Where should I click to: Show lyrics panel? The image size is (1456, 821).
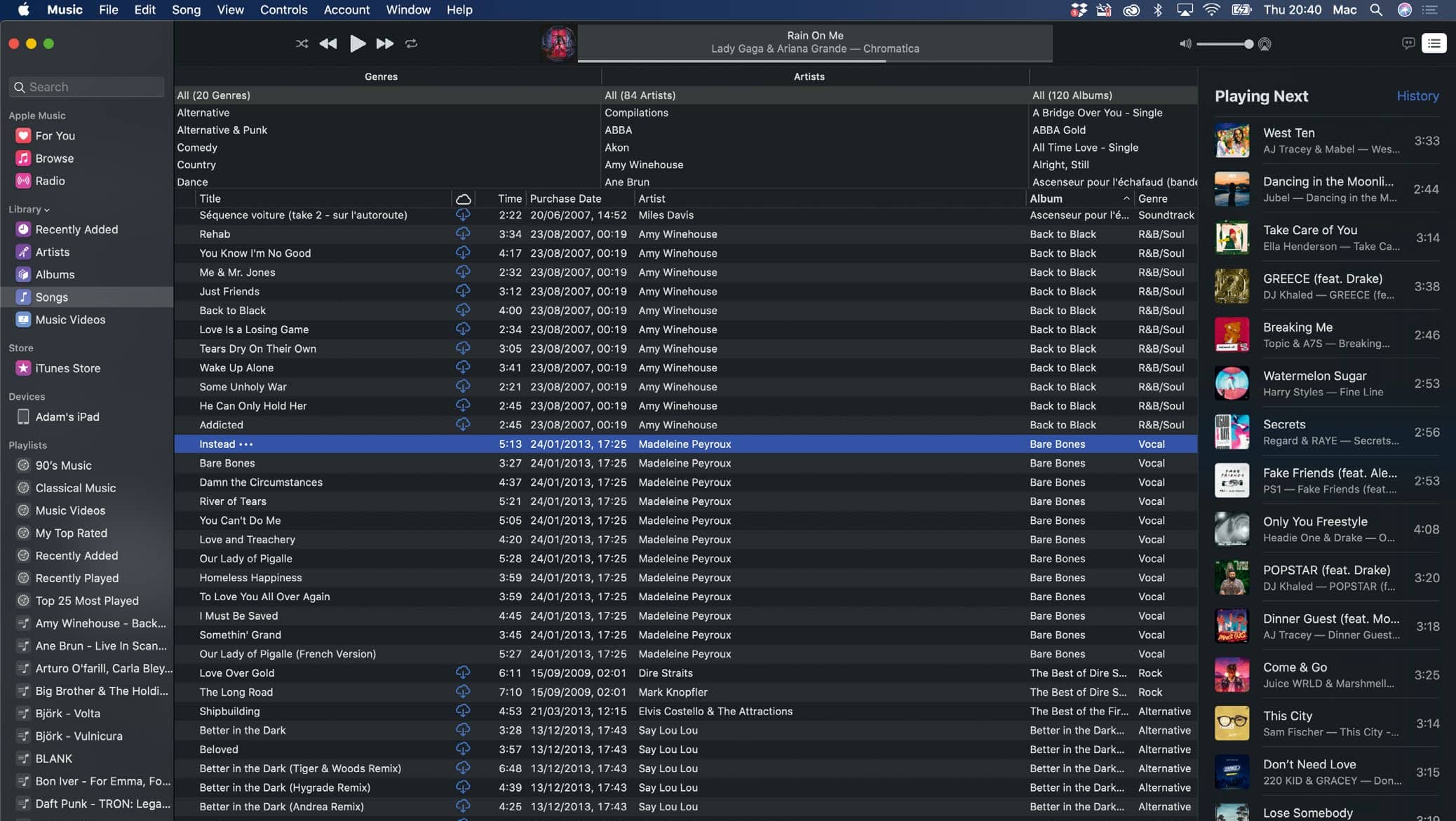pos(1408,43)
